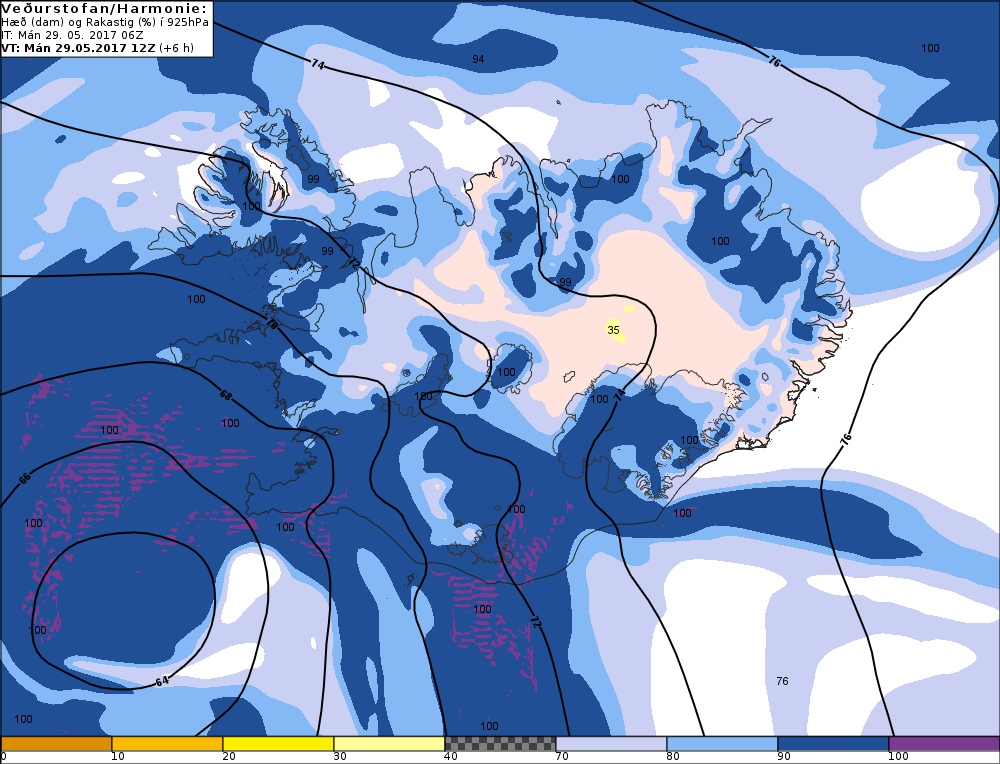The image size is (1000, 764).
Task: Click the lavender 70–80 legend swatch
Action: [x=611, y=744]
